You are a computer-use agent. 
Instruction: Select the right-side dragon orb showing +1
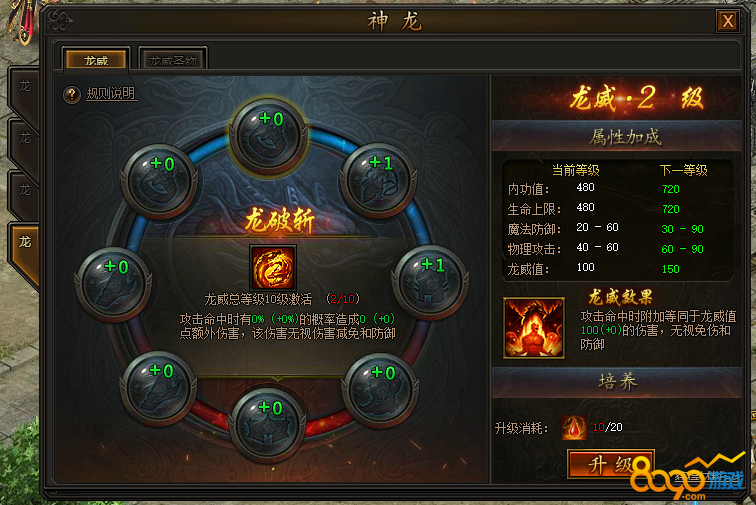[430, 283]
